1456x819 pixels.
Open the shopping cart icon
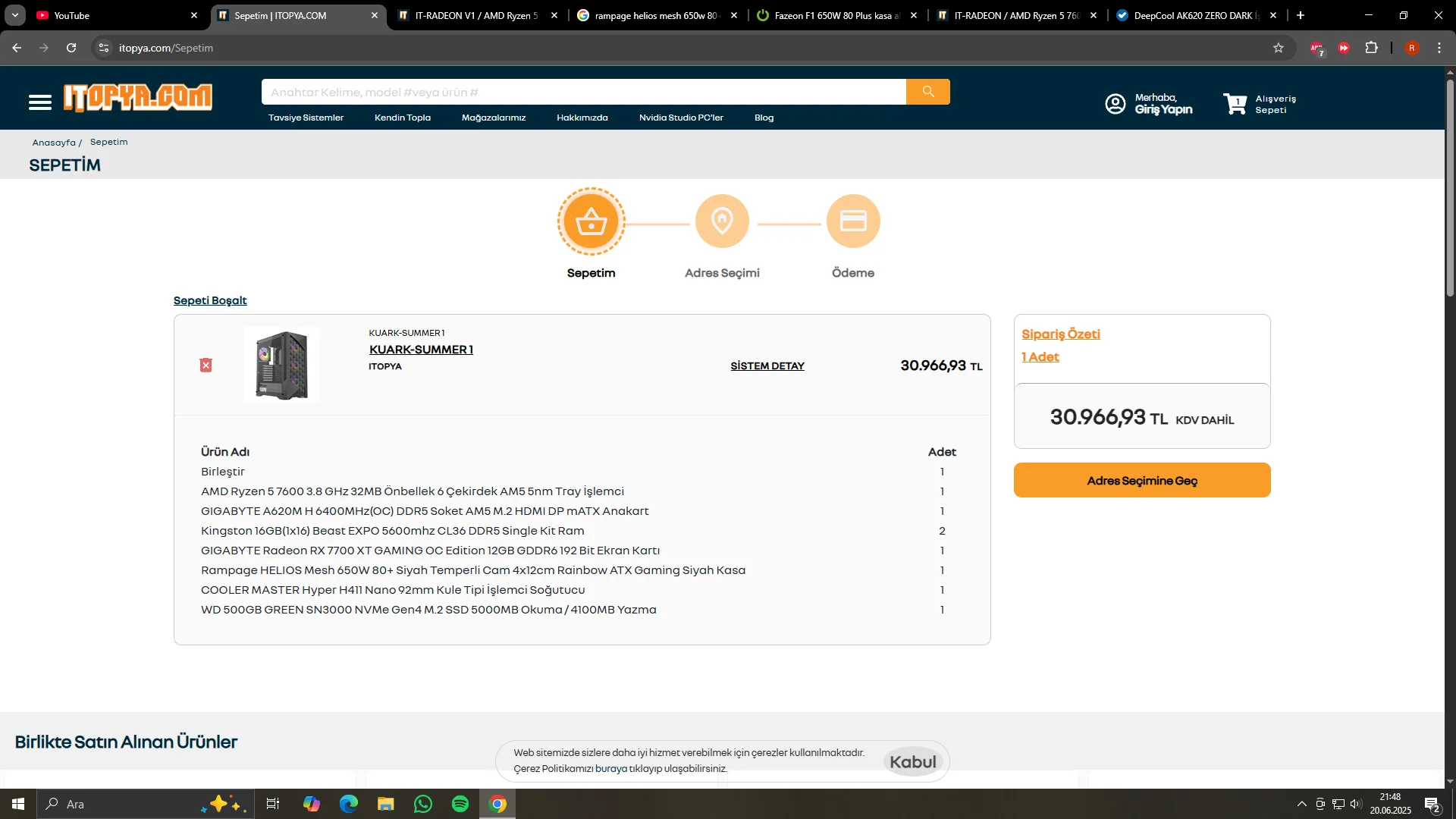tap(1235, 104)
